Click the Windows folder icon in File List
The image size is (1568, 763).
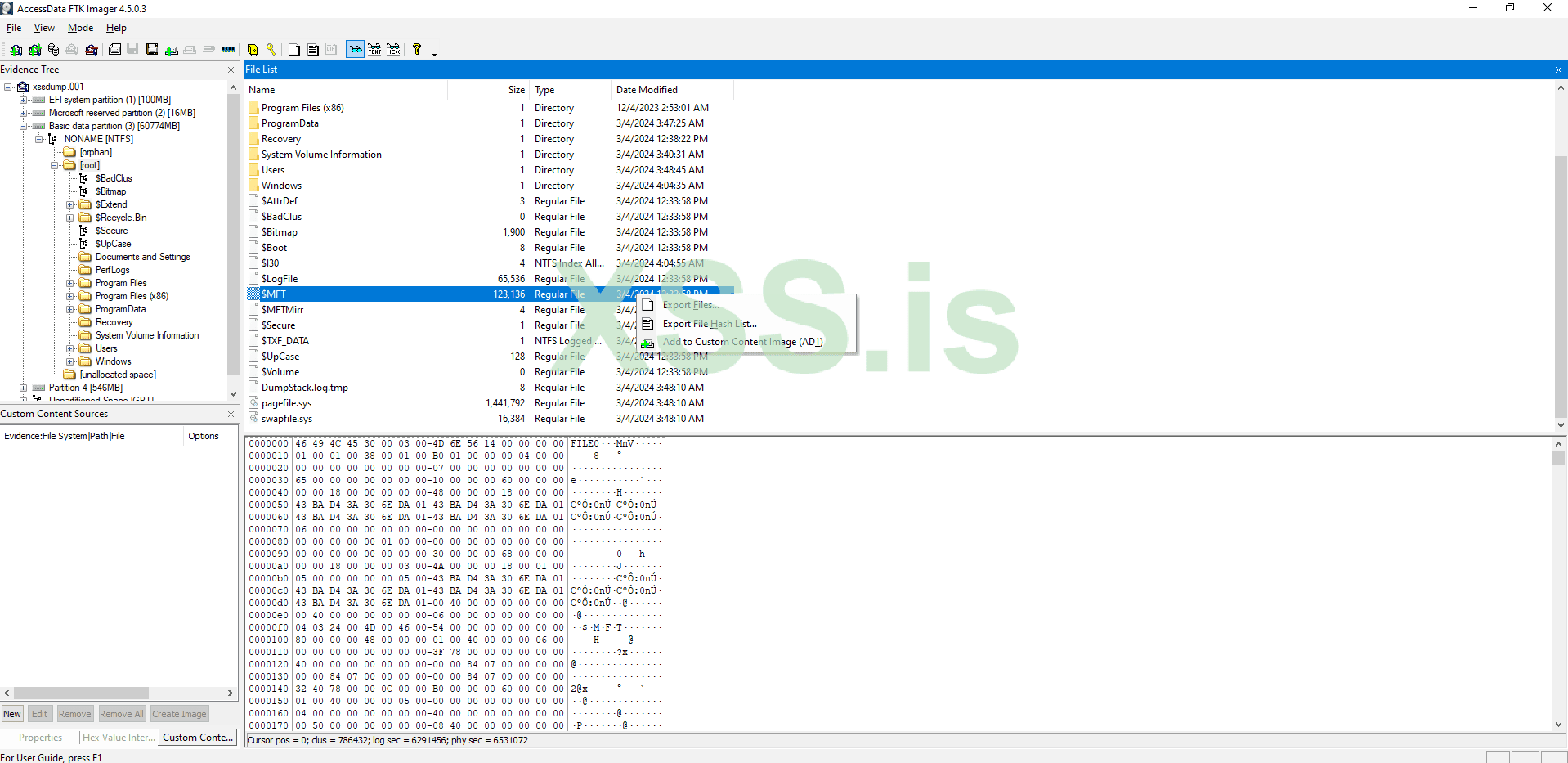click(253, 186)
